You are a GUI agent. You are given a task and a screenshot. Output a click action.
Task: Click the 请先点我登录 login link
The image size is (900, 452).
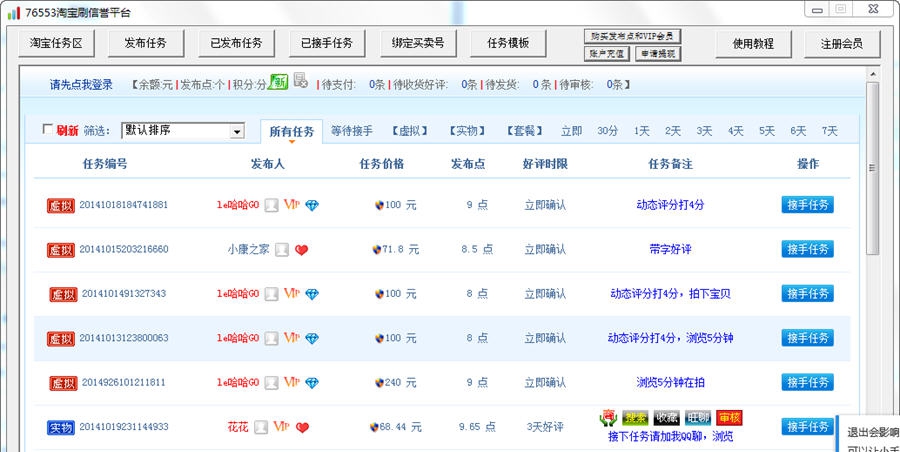pyautogui.click(x=81, y=85)
